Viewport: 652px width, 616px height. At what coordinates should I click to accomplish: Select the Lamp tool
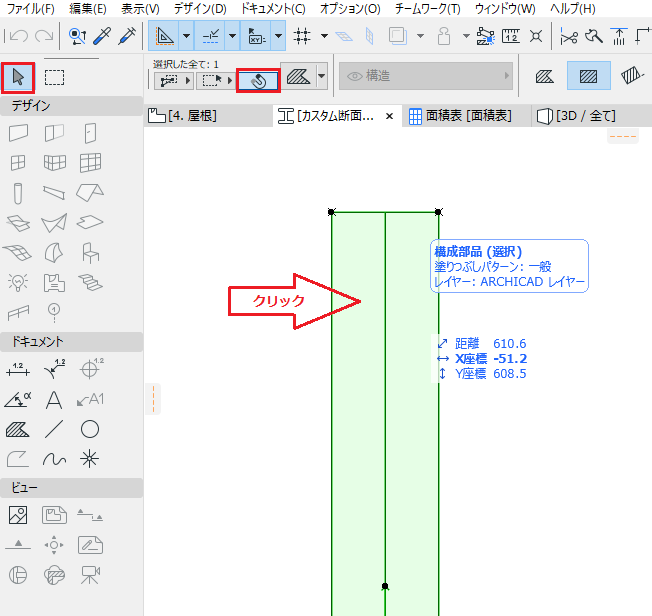pyautogui.click(x=17, y=283)
